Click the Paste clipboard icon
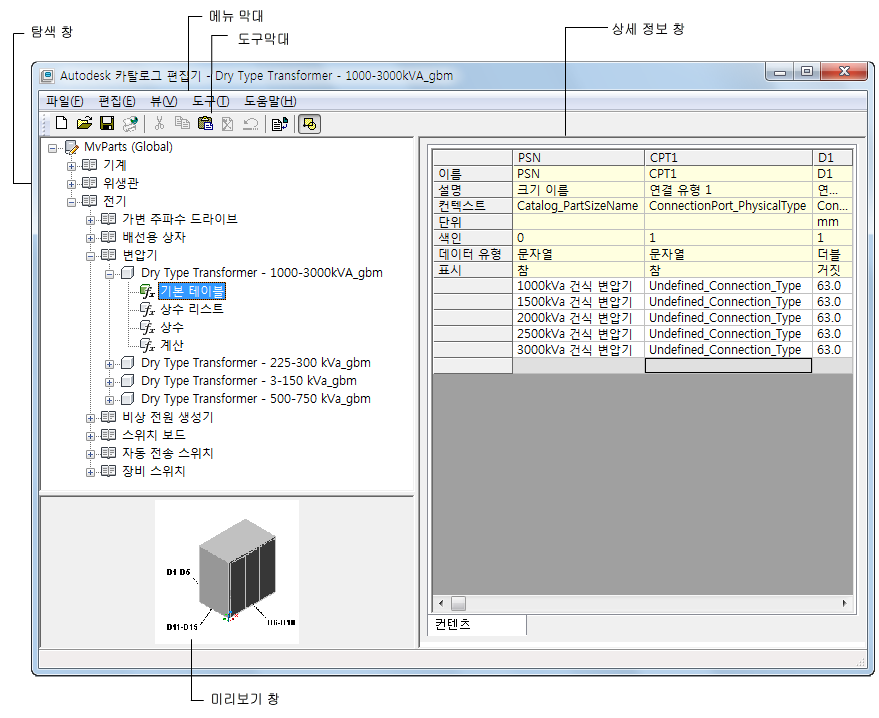 [x=205, y=123]
